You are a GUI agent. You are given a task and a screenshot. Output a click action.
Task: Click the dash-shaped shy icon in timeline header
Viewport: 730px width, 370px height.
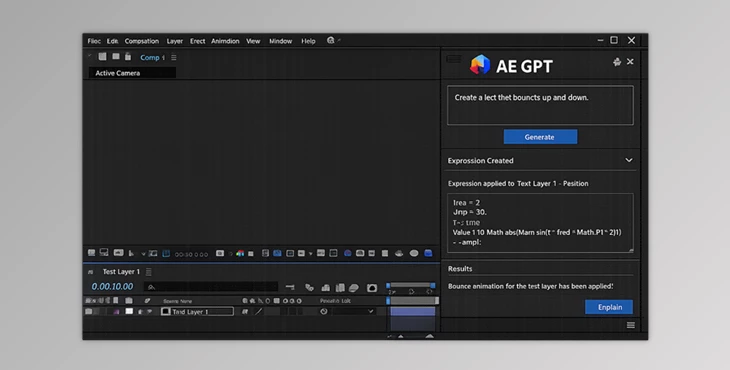coord(290,288)
